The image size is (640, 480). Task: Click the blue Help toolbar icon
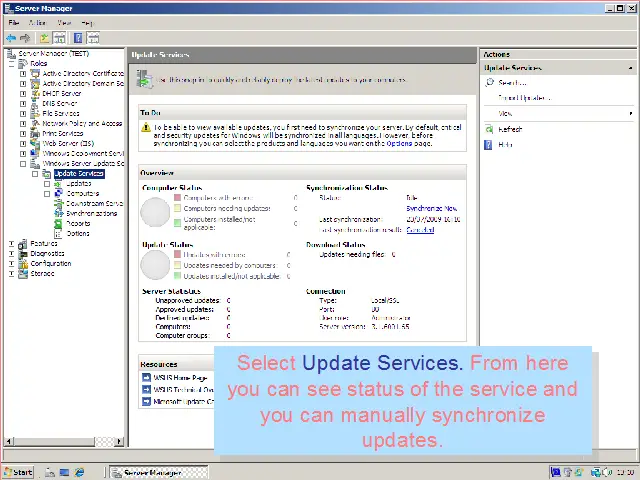click(x=78, y=38)
